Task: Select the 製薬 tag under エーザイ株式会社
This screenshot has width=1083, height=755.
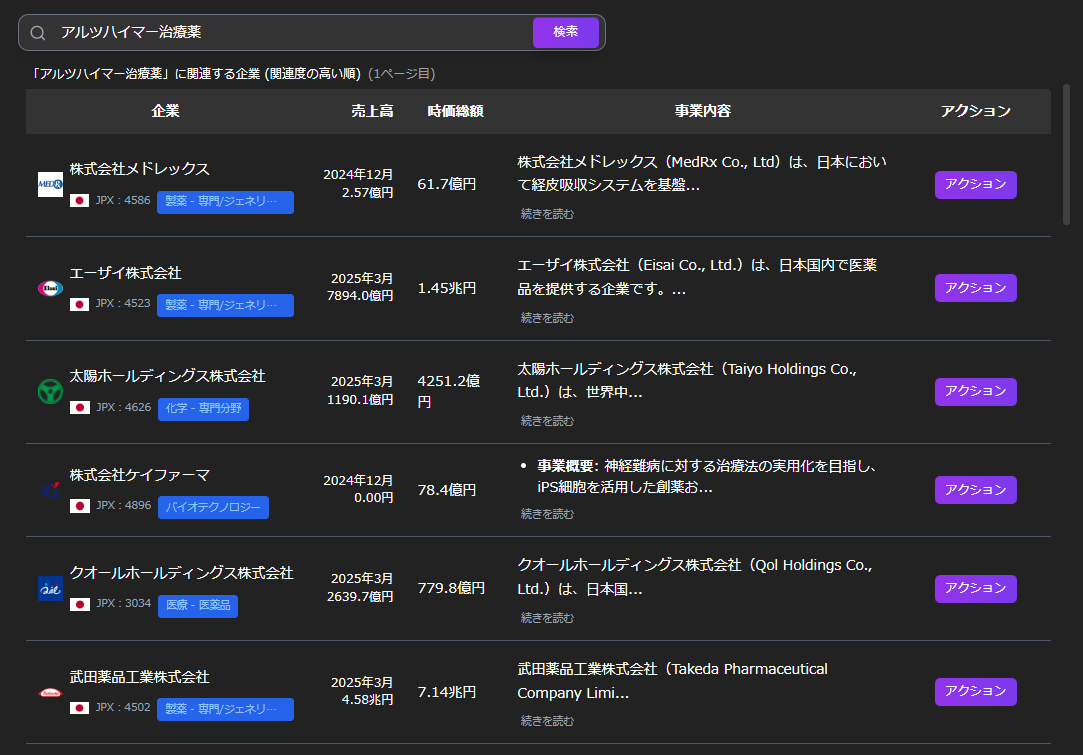Action: pos(225,305)
